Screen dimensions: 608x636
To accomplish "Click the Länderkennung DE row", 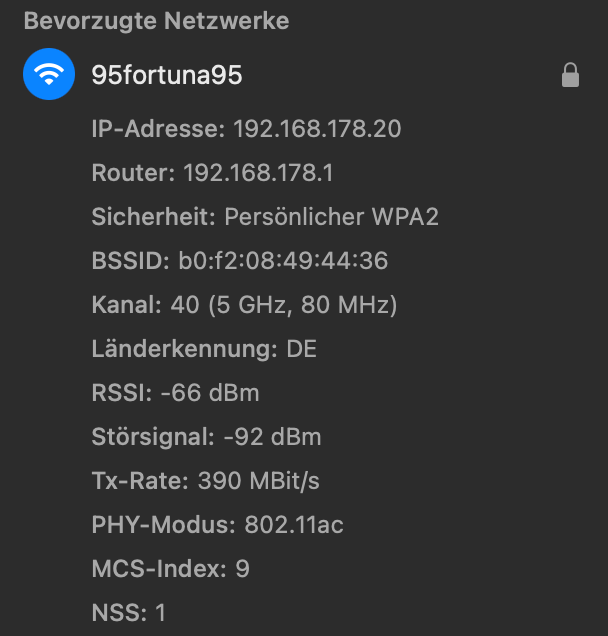I will click(204, 349).
